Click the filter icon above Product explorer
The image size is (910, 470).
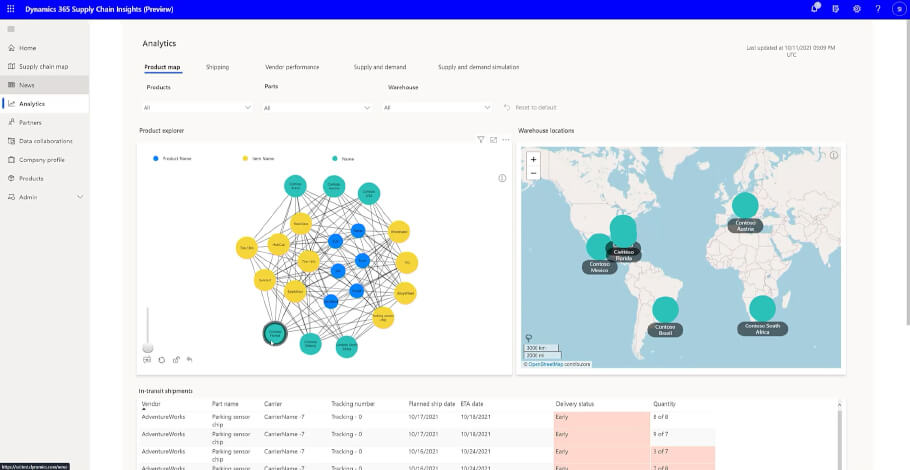(481, 140)
